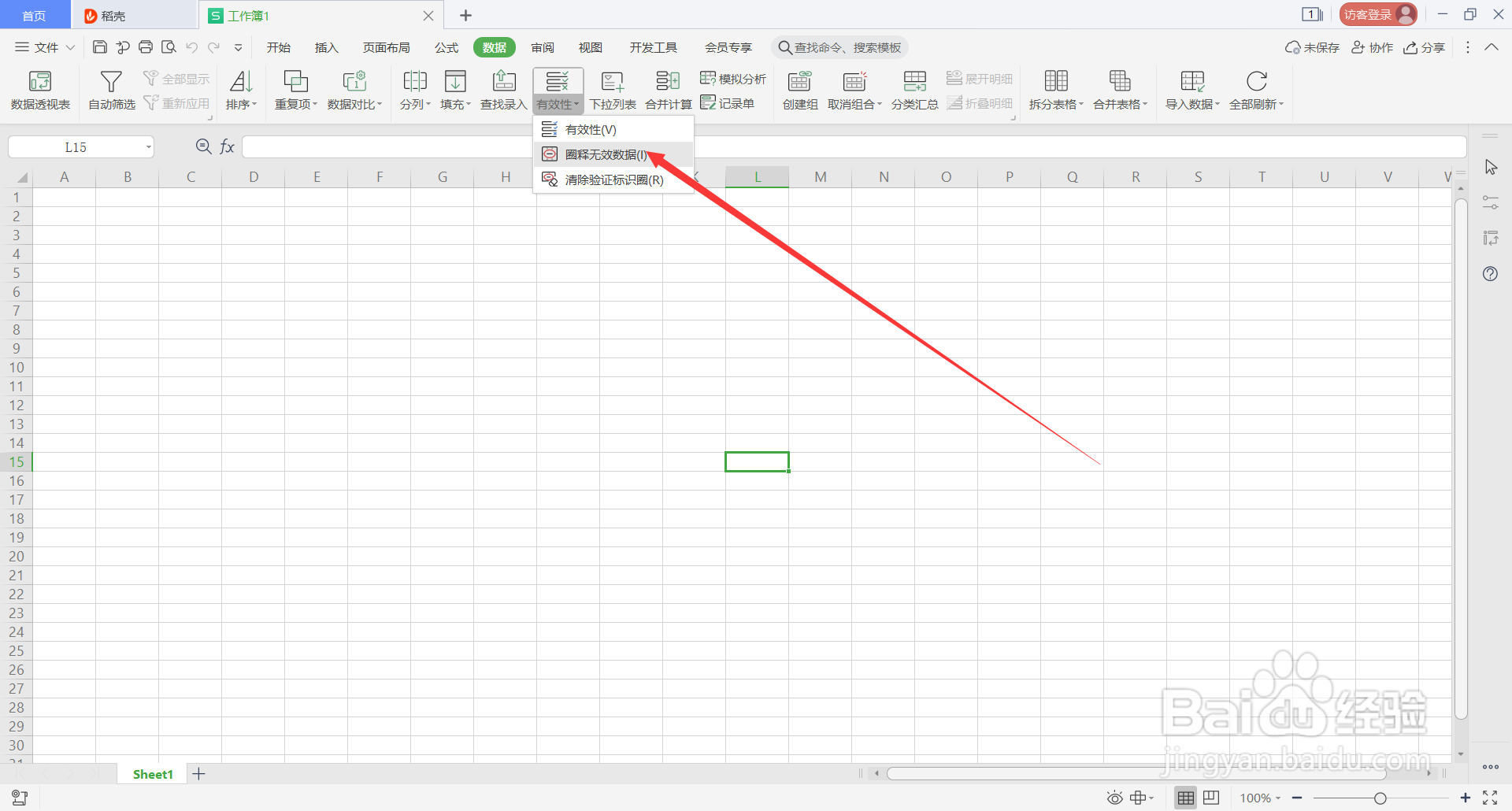Click column header M
This screenshot has height=811, width=1512.
821,176
